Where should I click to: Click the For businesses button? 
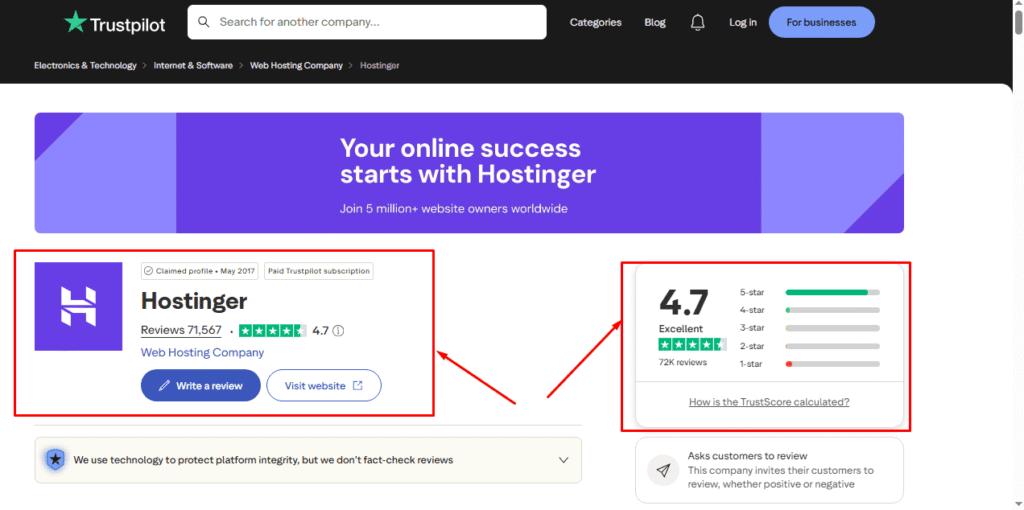coord(822,22)
